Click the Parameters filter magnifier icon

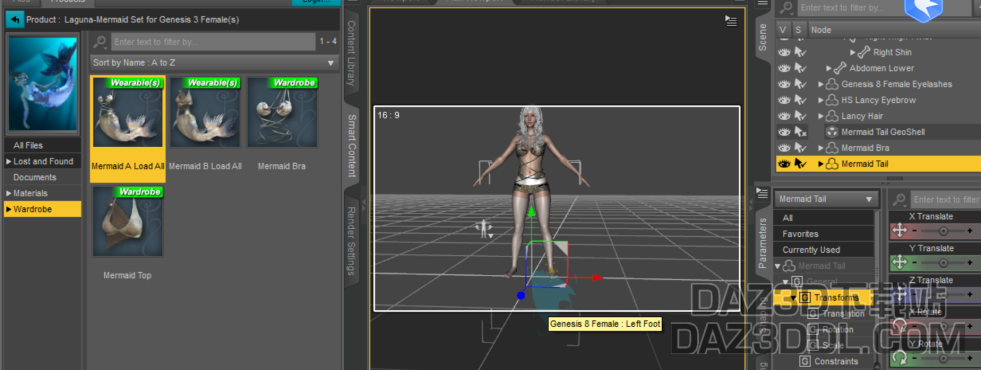click(900, 200)
